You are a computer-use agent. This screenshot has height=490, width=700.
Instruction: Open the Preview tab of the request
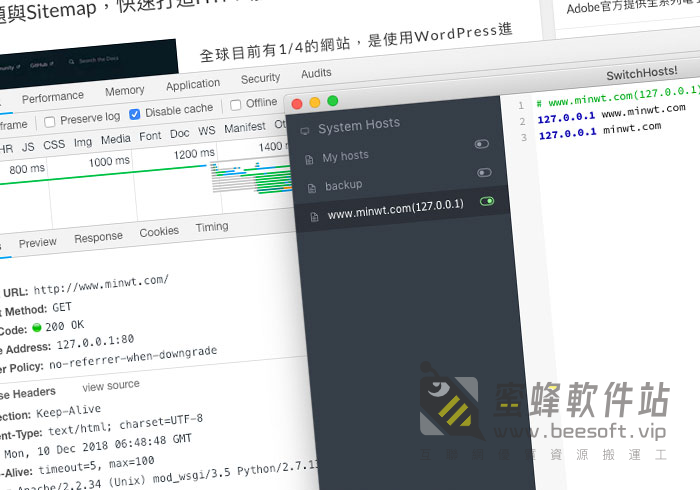coord(38,242)
